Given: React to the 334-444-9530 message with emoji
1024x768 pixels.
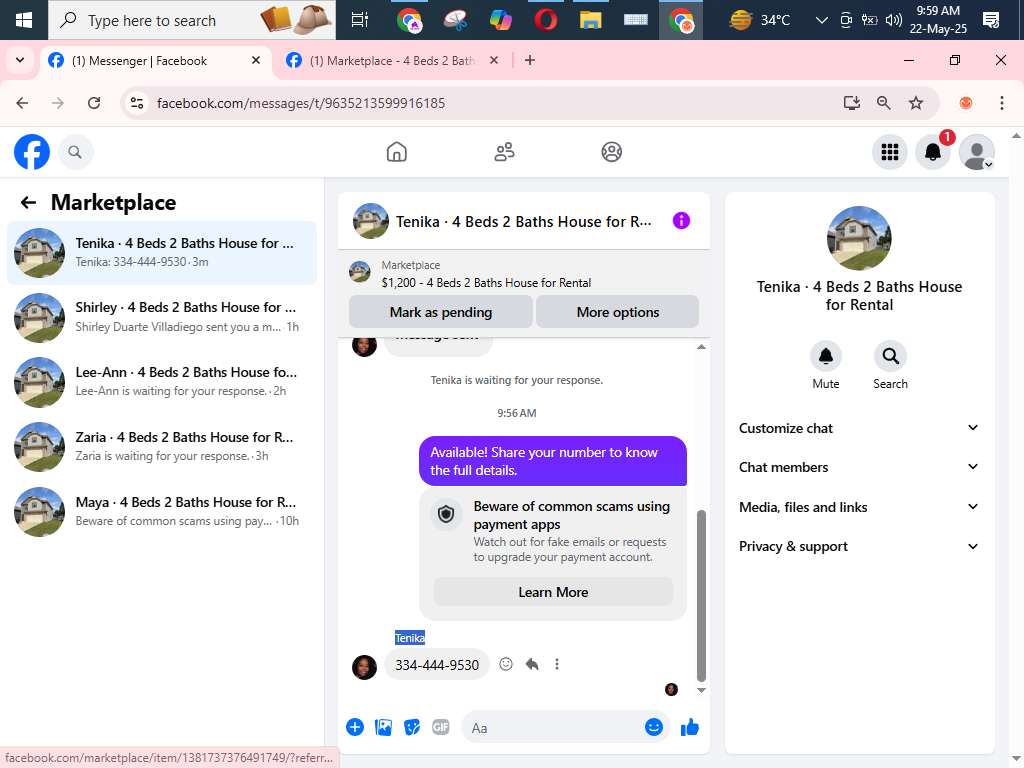Looking at the screenshot, I should coord(505,664).
